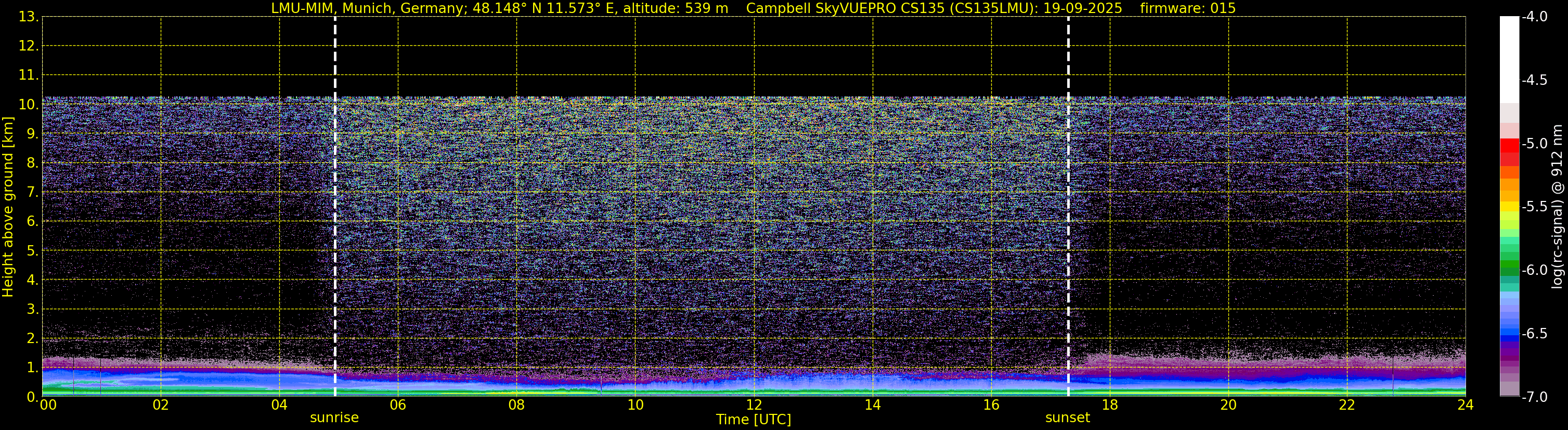Click the "02" tick on the time axis

click(x=161, y=405)
